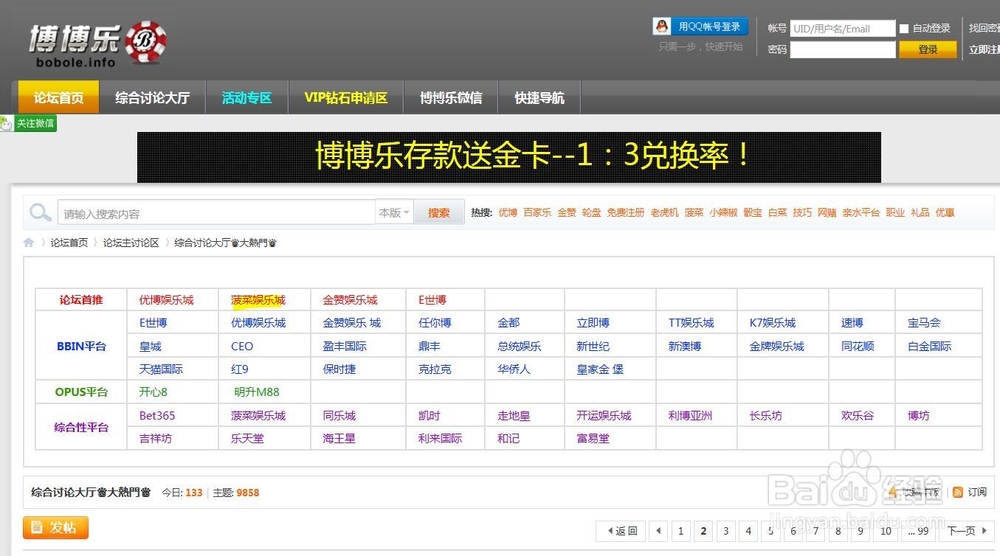
Task: Click hot search term 优博
Action: [508, 212]
